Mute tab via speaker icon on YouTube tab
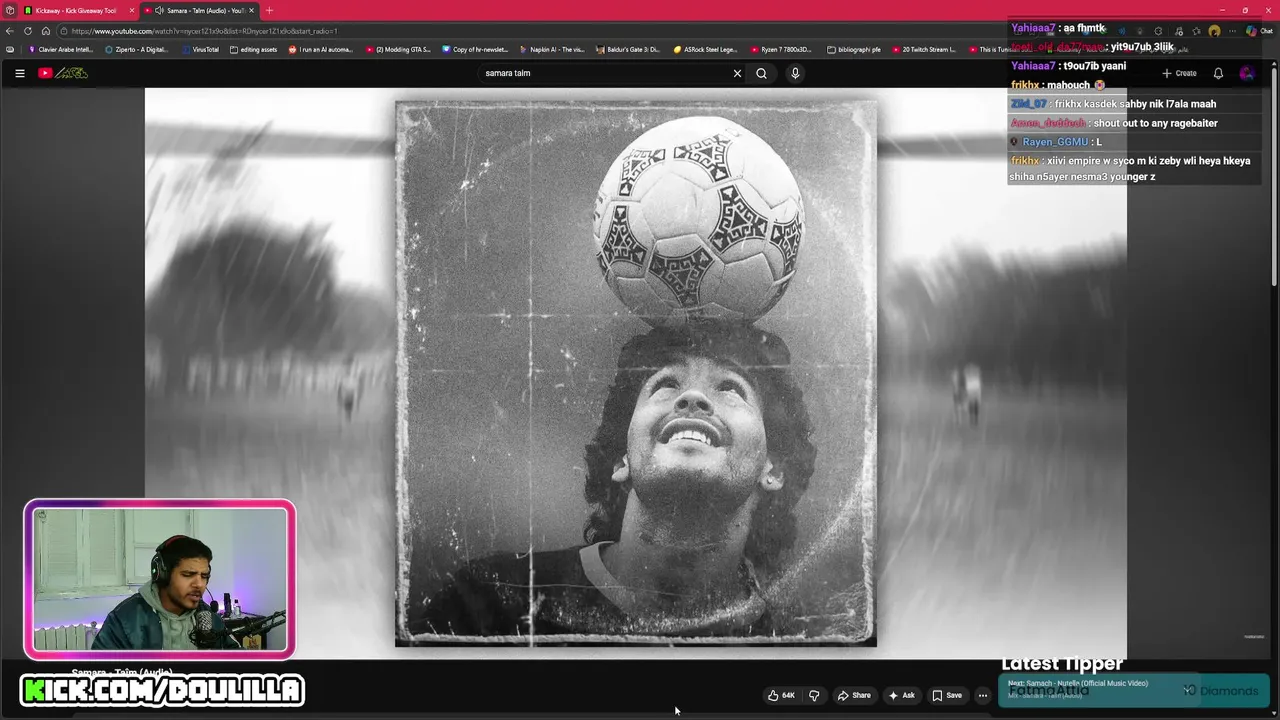 159,10
